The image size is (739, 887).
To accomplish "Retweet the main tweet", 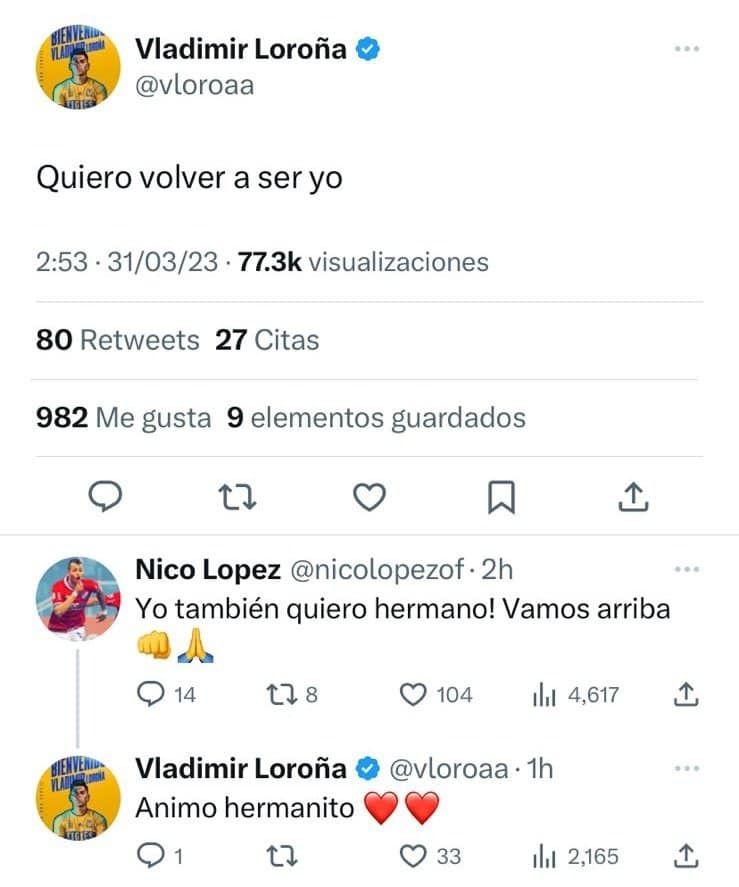I will click(233, 496).
